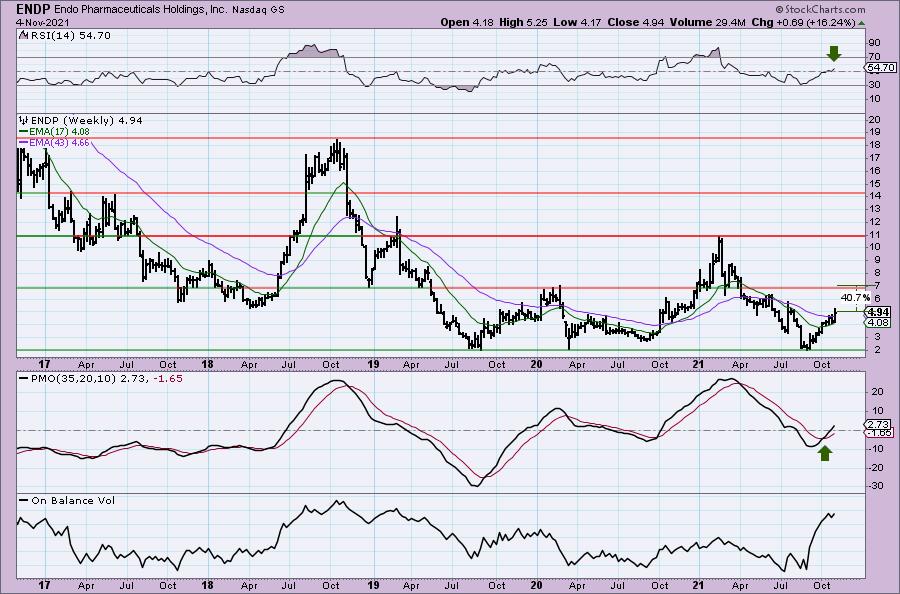Click year 19 on the bottom date axis
900x594 pixels.
tap(374, 585)
